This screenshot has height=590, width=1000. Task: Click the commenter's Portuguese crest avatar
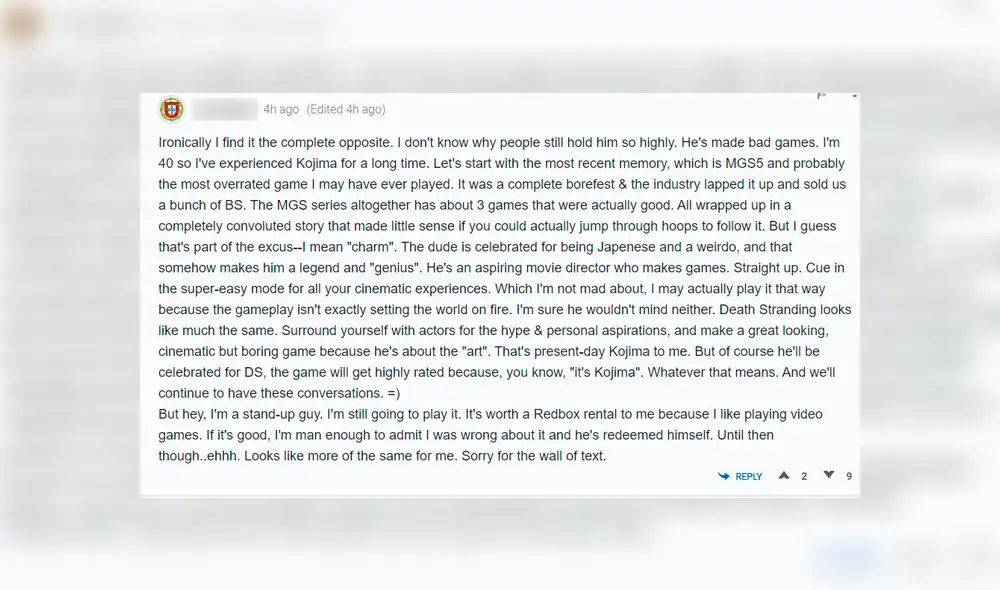(x=171, y=109)
